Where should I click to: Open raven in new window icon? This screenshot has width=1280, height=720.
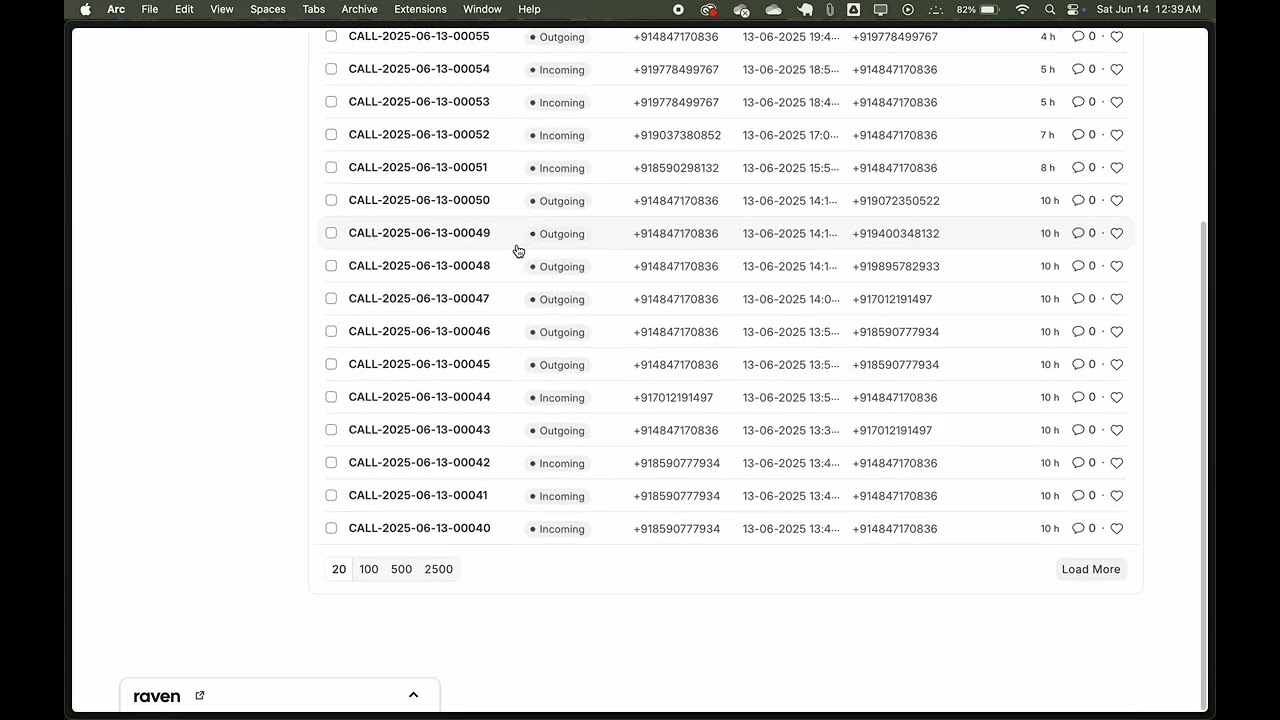point(200,695)
